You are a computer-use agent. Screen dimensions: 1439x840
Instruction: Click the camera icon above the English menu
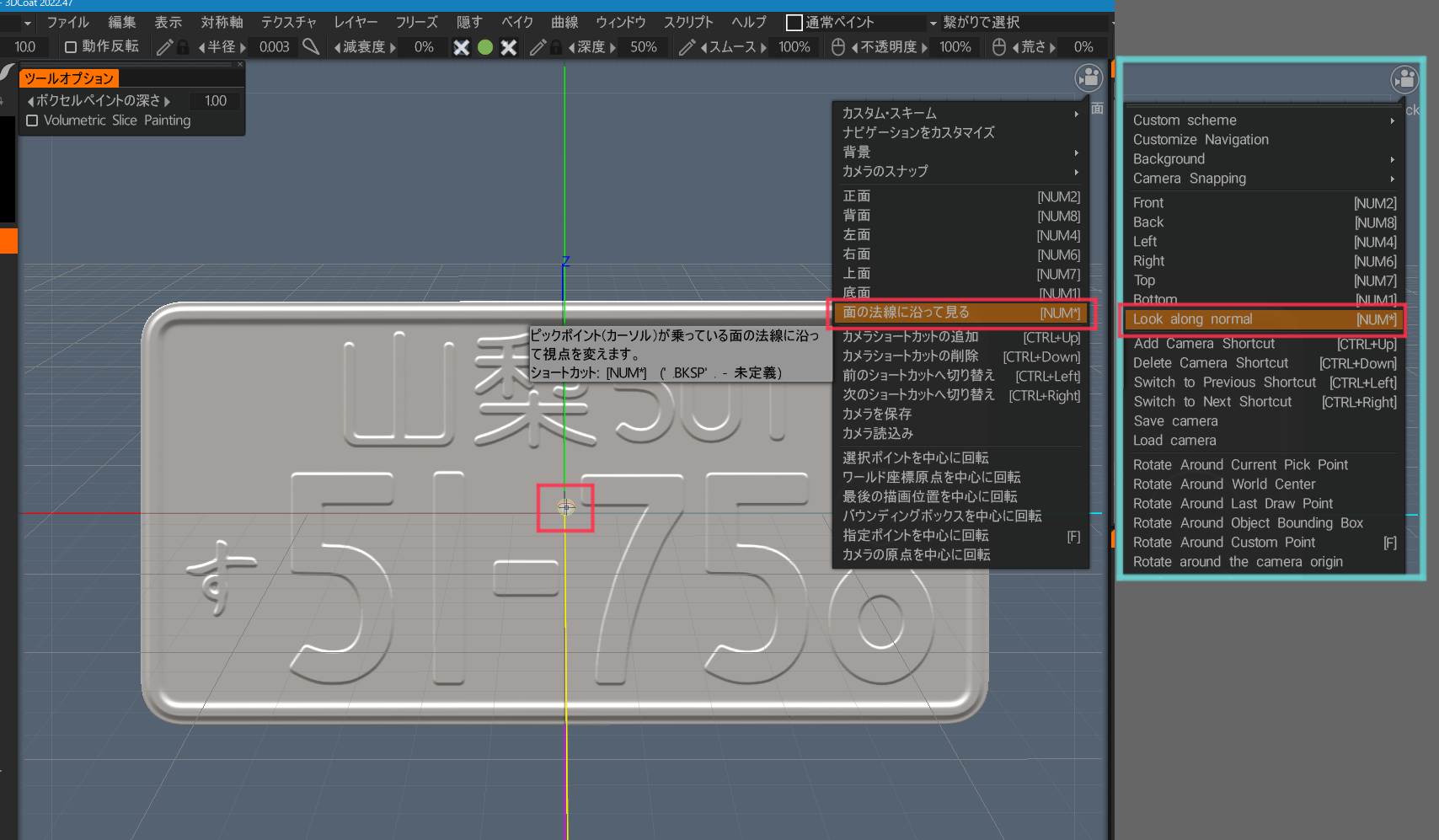[1404, 80]
